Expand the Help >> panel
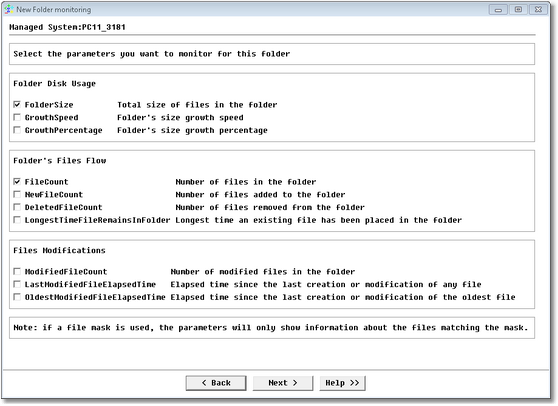The width and height of the screenshot is (558, 406). click(x=342, y=383)
